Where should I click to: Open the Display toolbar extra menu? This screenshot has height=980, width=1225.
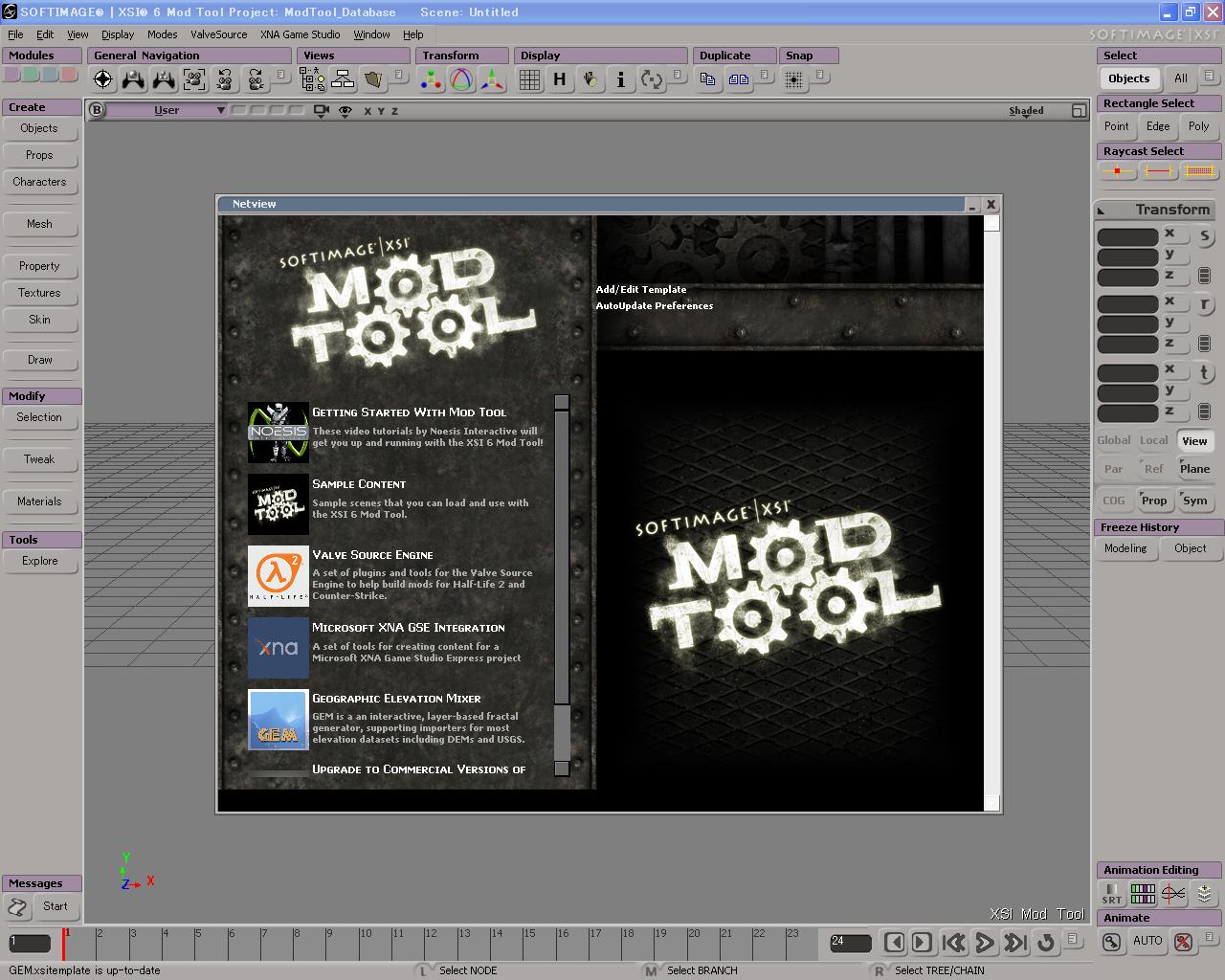point(678,75)
